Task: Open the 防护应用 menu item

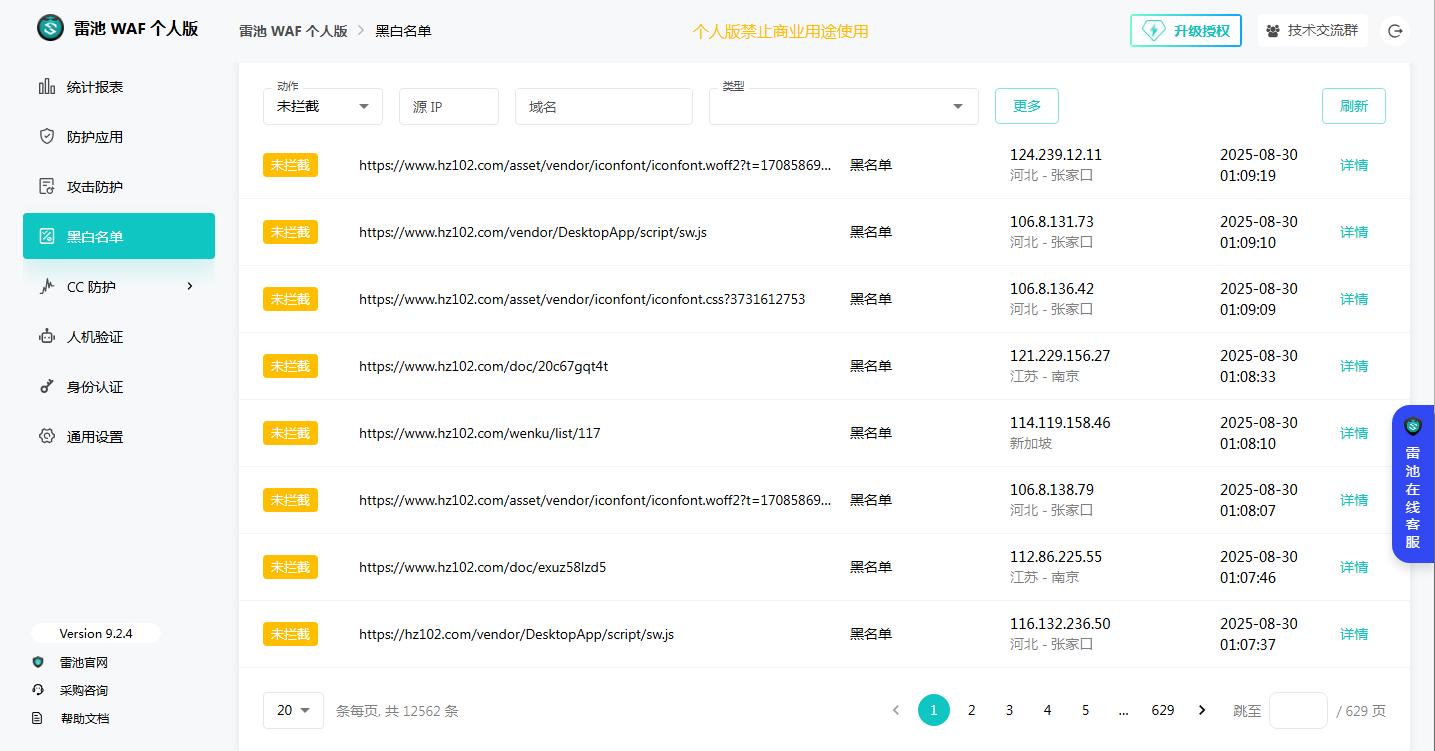Action: point(119,137)
